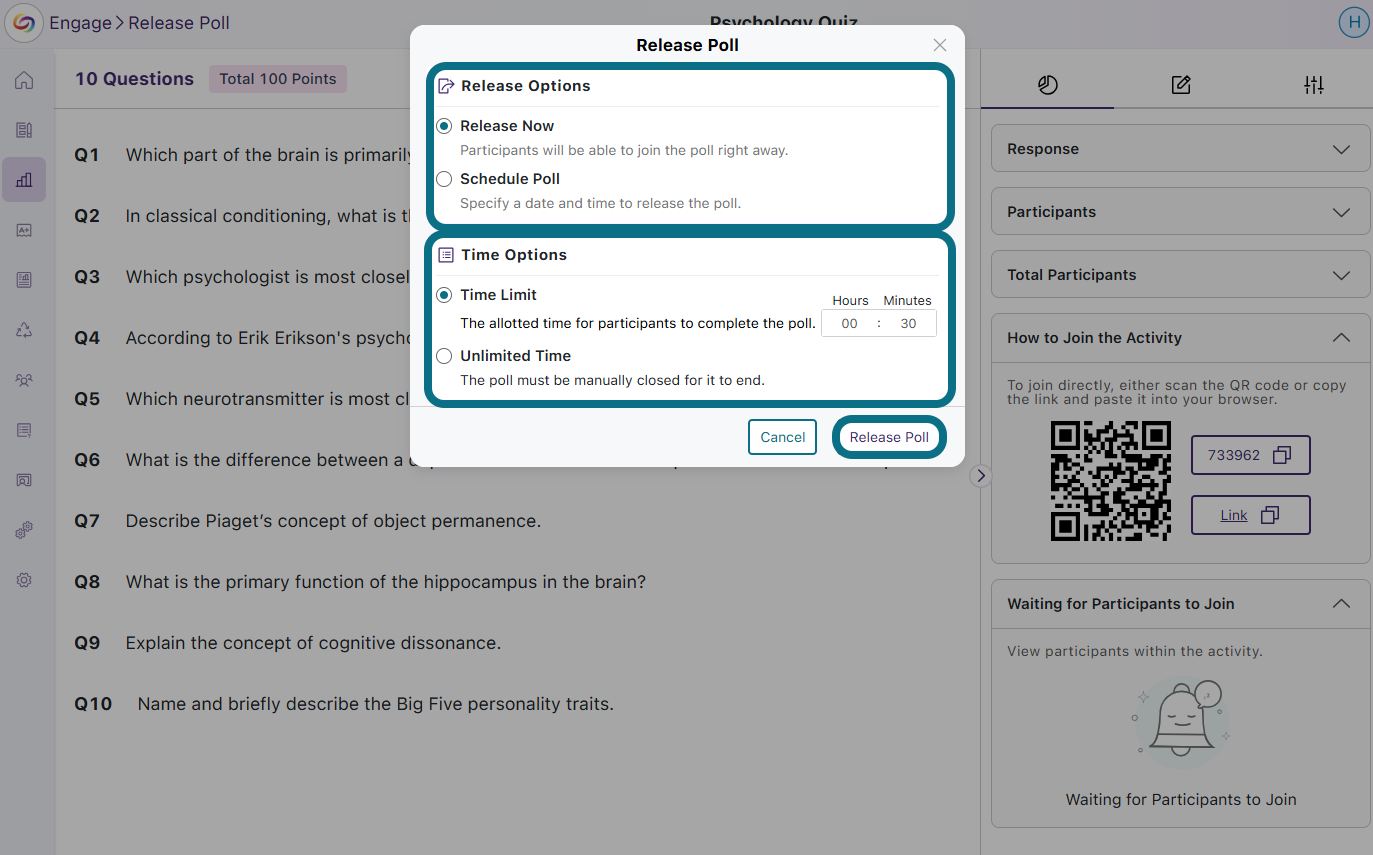Screen dimensions: 1373x855
Task: Open the bar chart poll icon in sidebar
Action: click(x=24, y=180)
